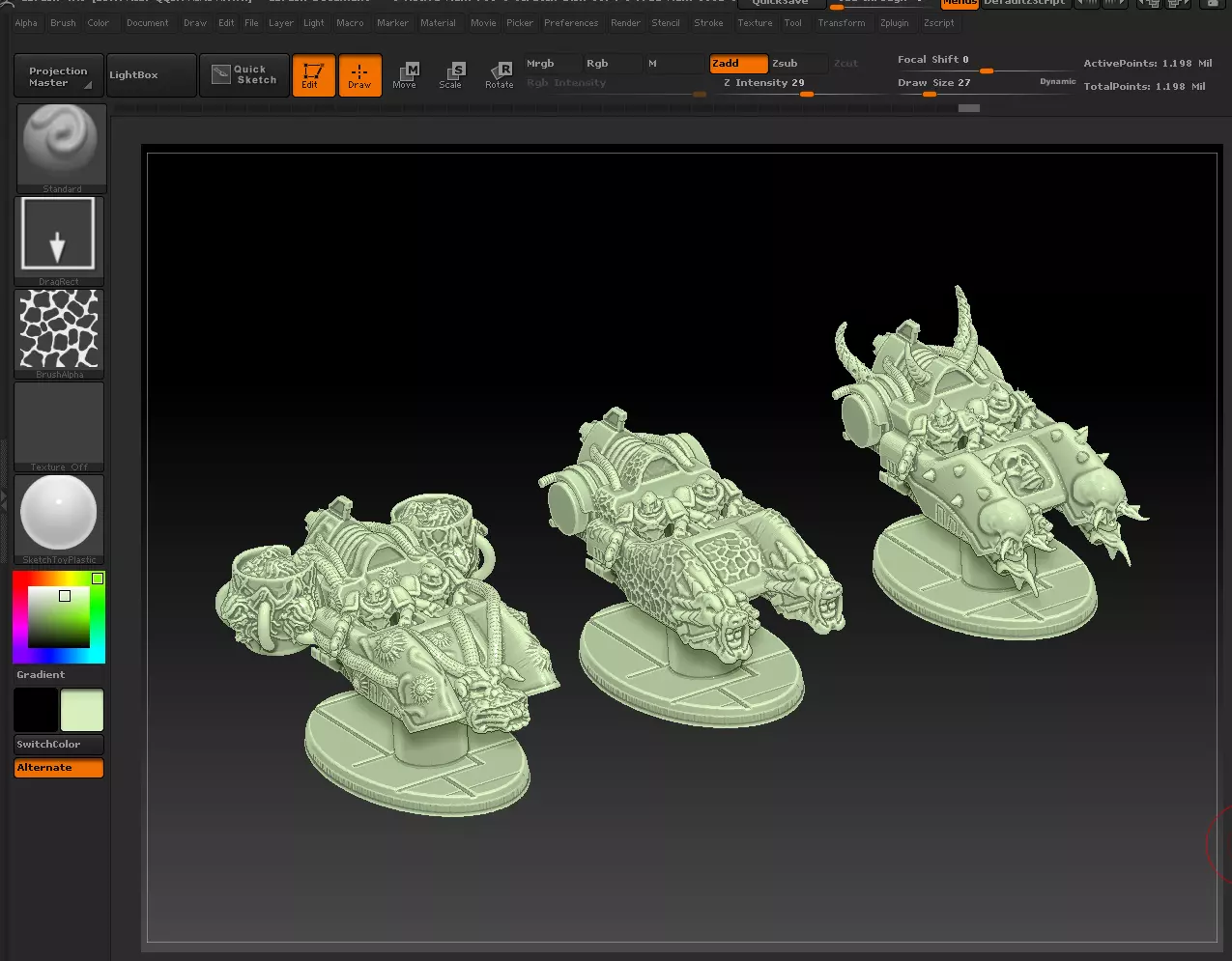This screenshot has width=1232, height=961.
Task: Enable Zsub sculpt mode
Action: 798,64
